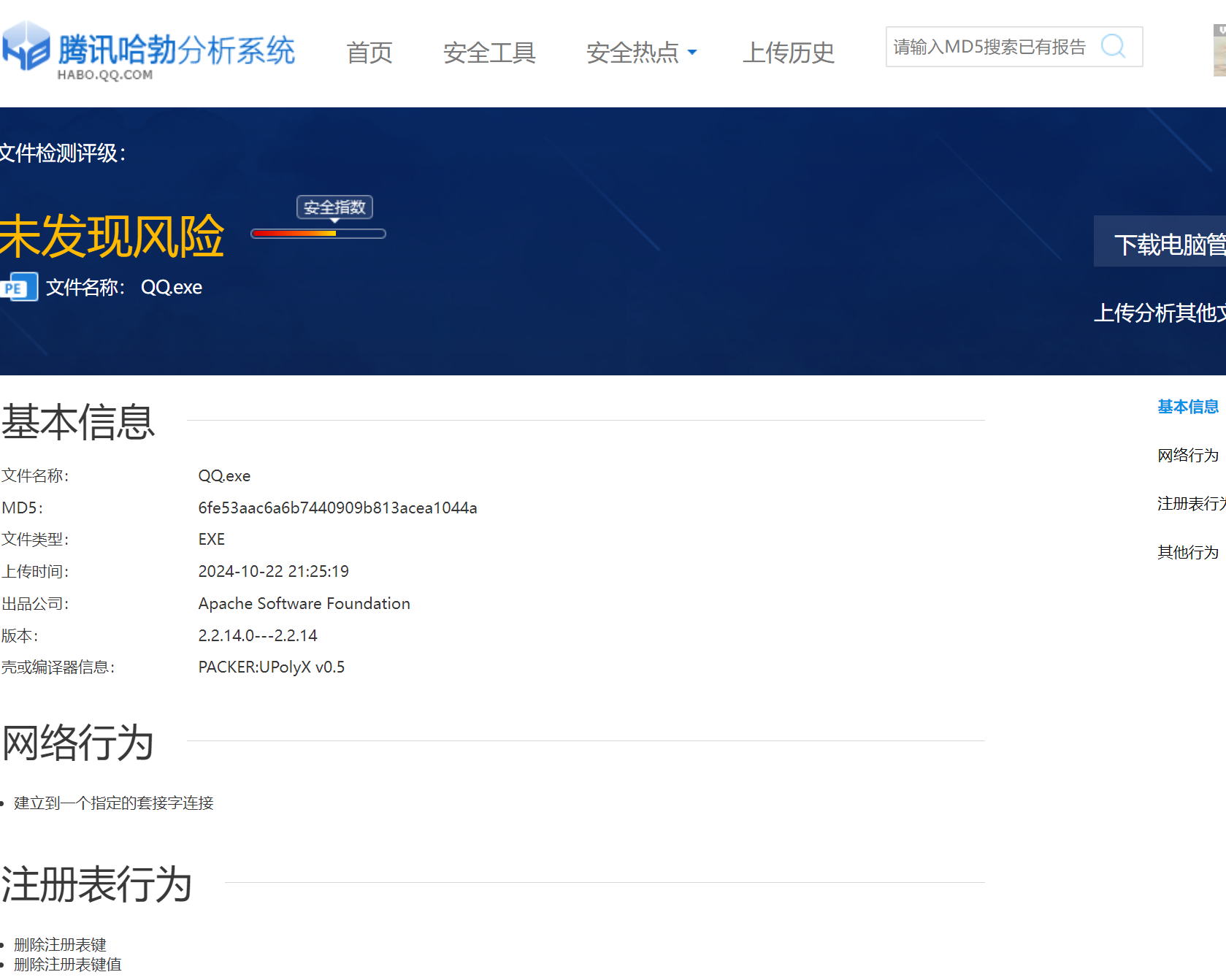Screen dimensions: 1226x980
Task: Click the Tencent Habo cube logo
Action: tap(26, 45)
